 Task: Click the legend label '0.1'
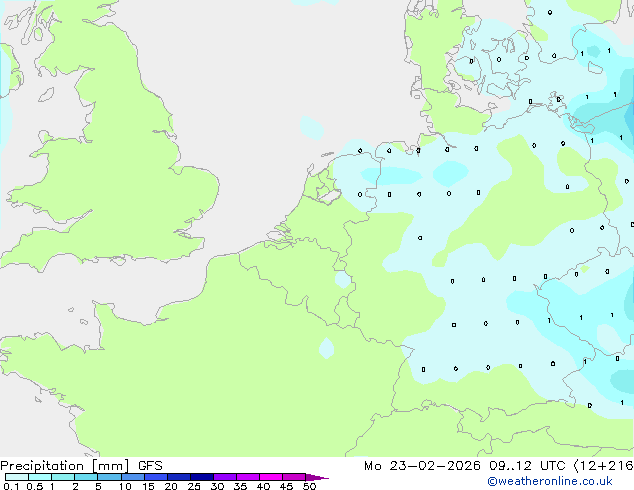coord(11,486)
